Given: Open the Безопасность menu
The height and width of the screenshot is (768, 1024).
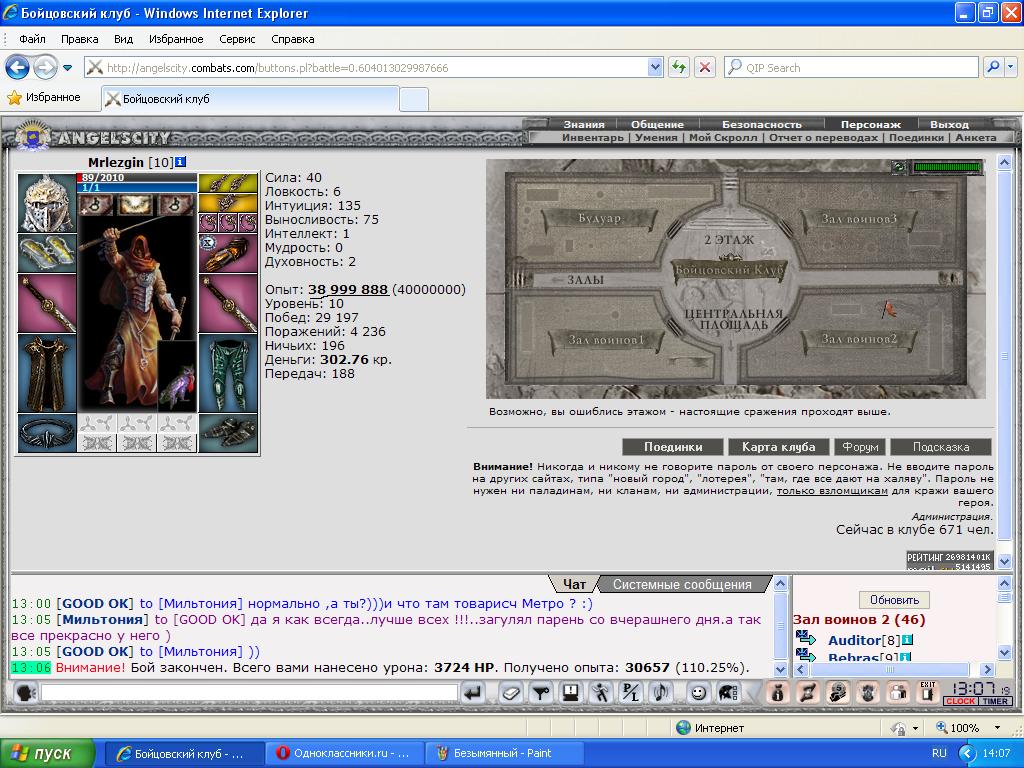Looking at the screenshot, I should (x=761, y=124).
